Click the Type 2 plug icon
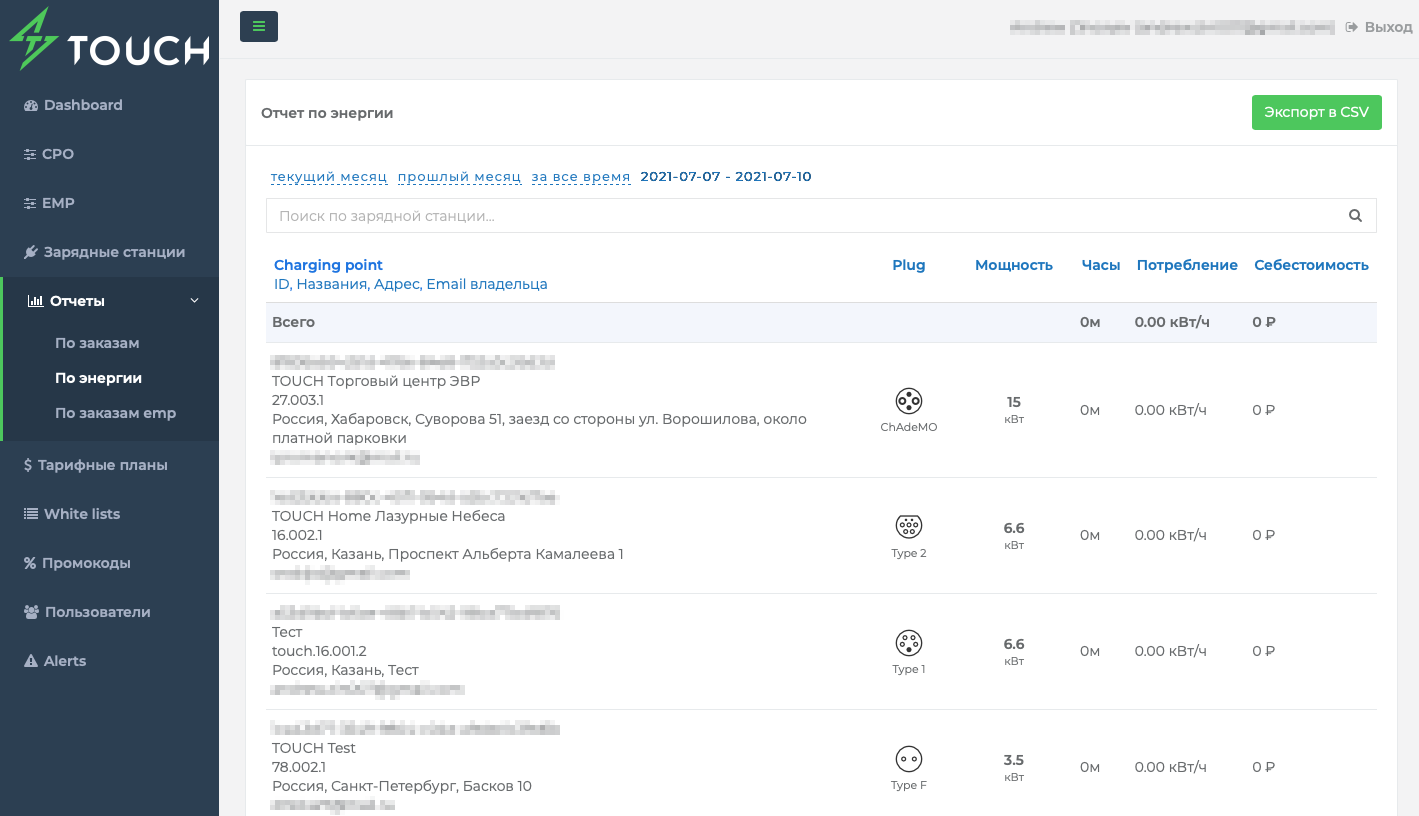1419x816 pixels. [909, 526]
